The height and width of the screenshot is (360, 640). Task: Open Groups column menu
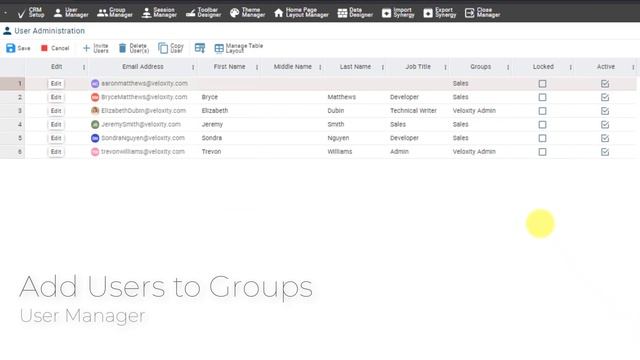(x=508, y=67)
